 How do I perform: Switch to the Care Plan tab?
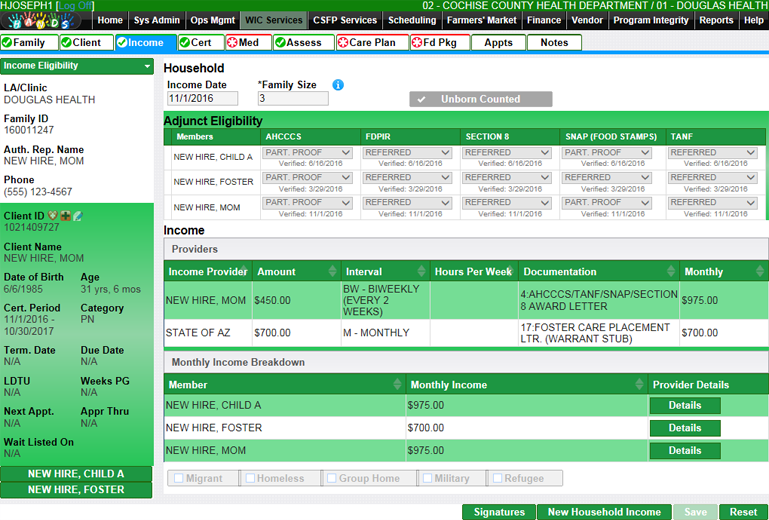[x=372, y=43]
